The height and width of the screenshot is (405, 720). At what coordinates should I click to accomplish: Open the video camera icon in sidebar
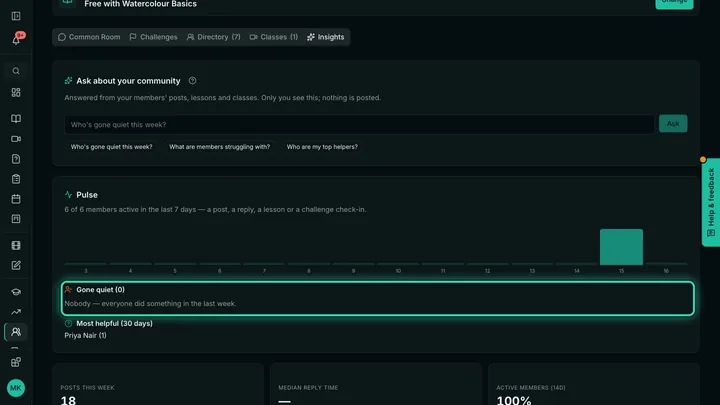coord(16,139)
